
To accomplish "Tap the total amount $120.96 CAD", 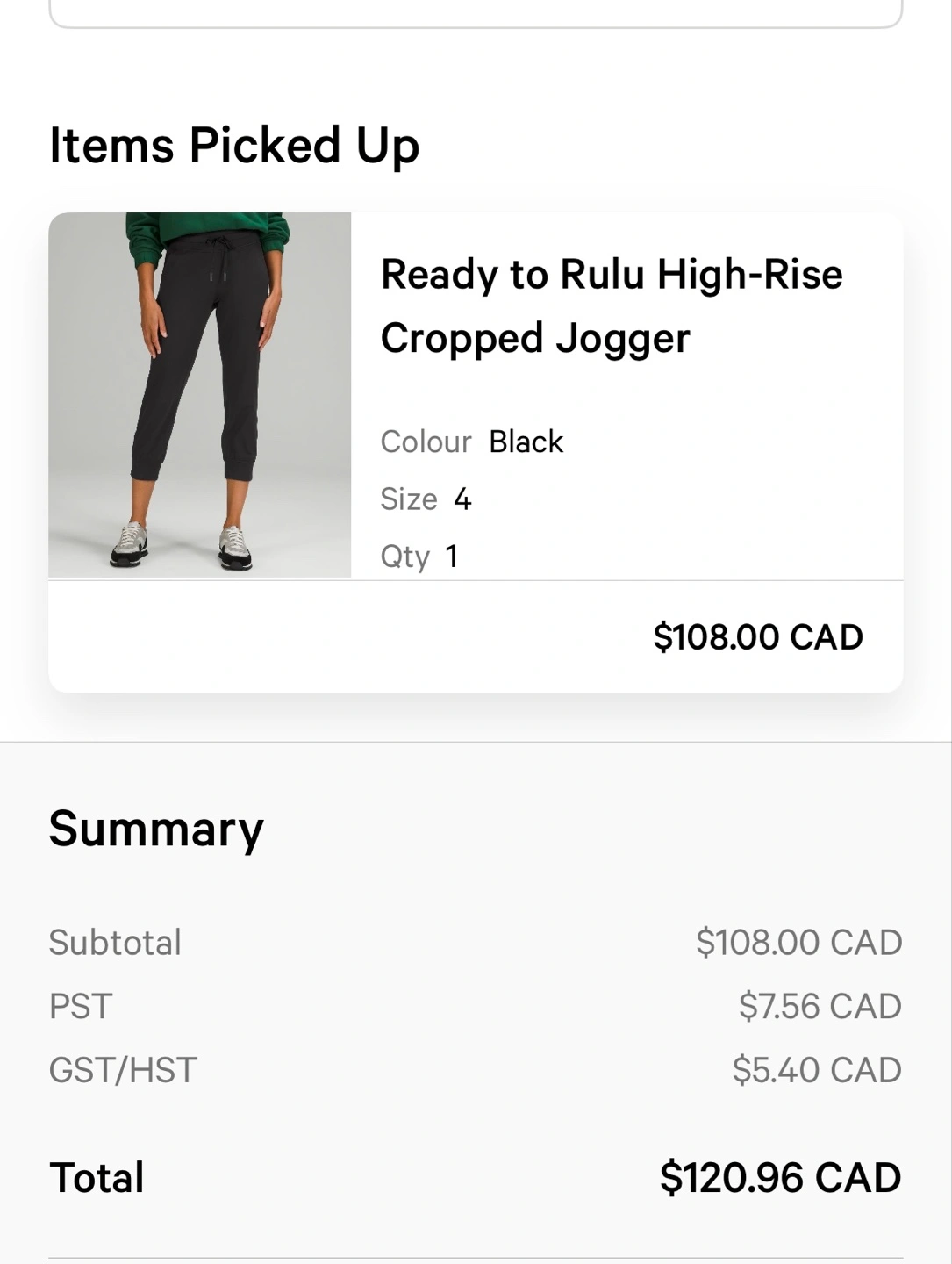I will point(780,1177).
